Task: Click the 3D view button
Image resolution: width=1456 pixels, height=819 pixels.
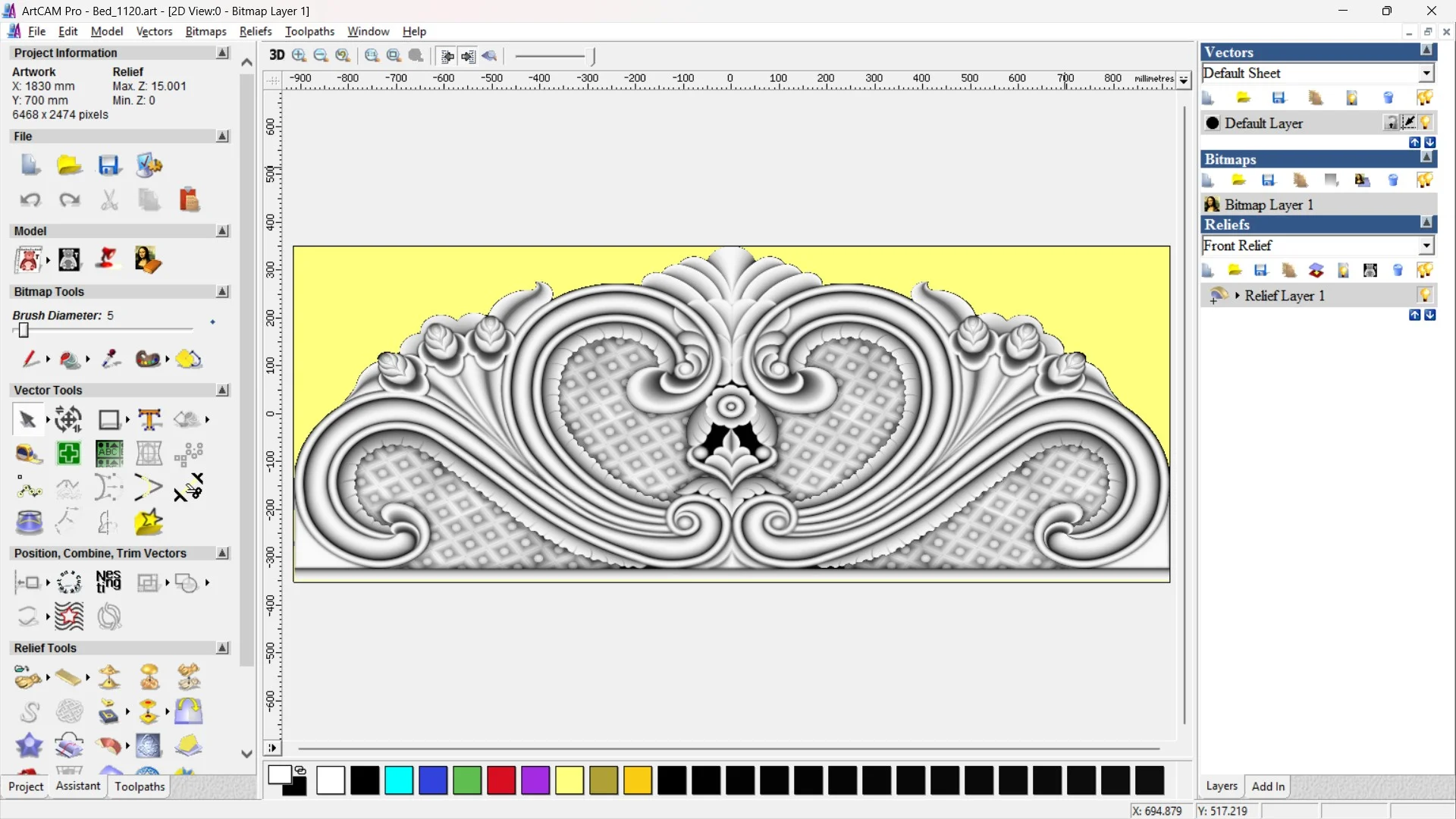Action: [277, 55]
